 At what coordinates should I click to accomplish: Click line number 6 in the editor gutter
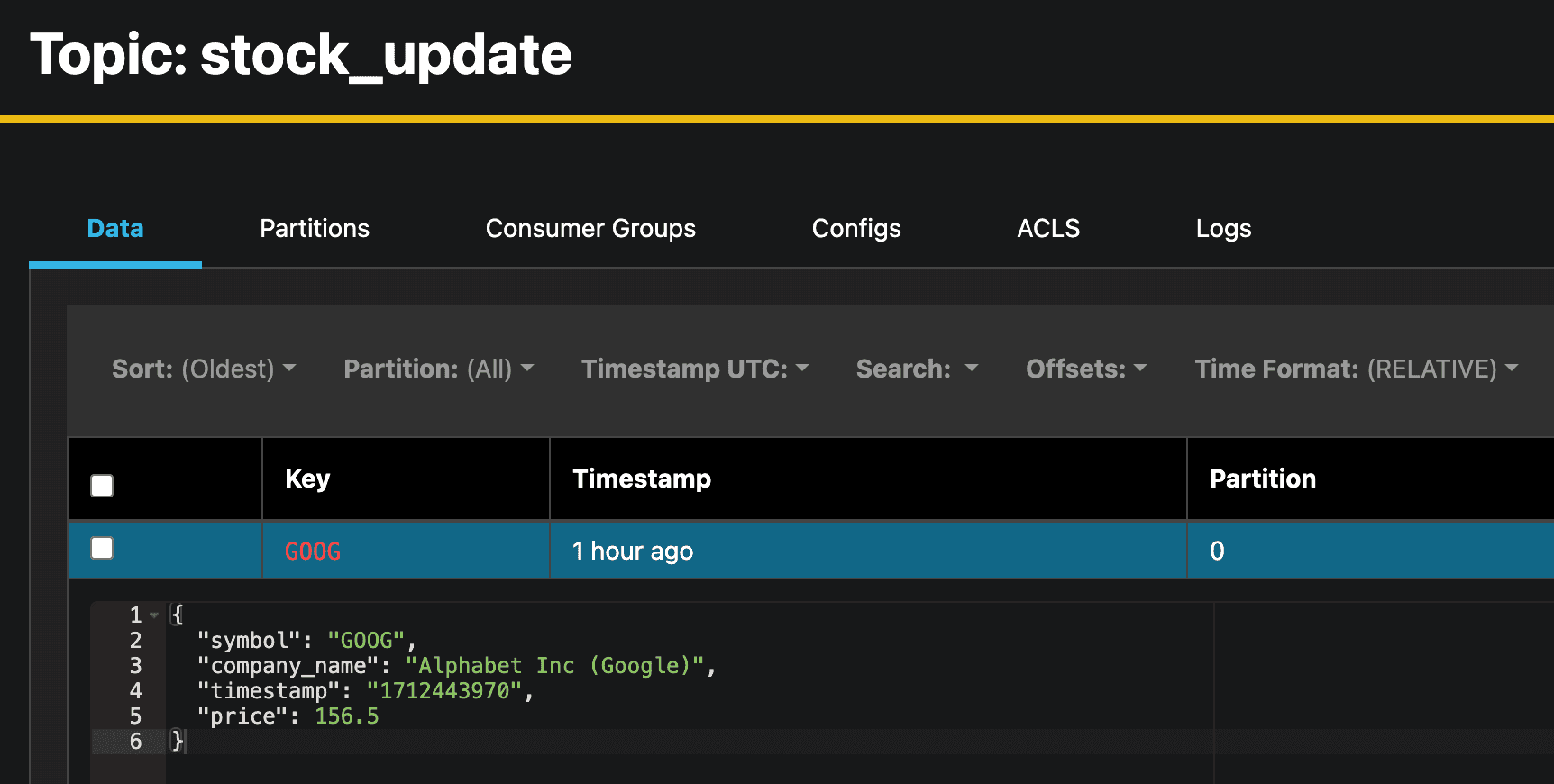click(x=135, y=742)
